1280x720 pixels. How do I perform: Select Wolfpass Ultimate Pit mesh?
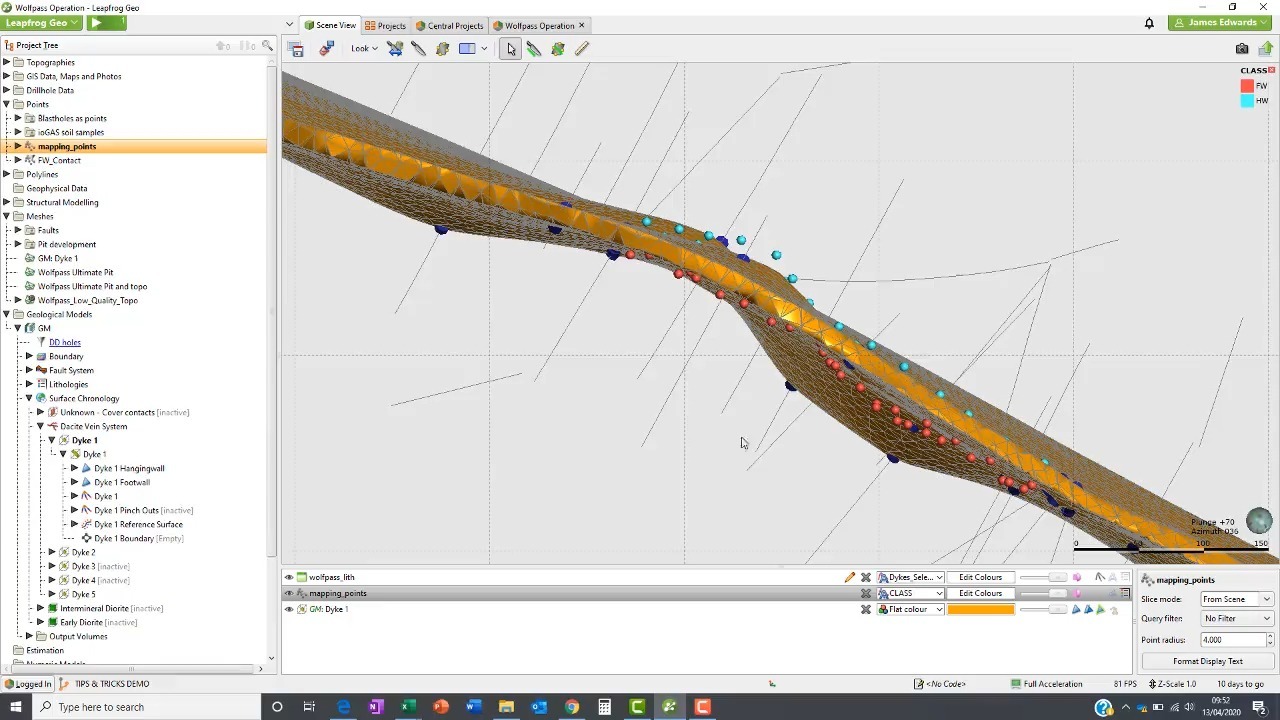(75, 272)
